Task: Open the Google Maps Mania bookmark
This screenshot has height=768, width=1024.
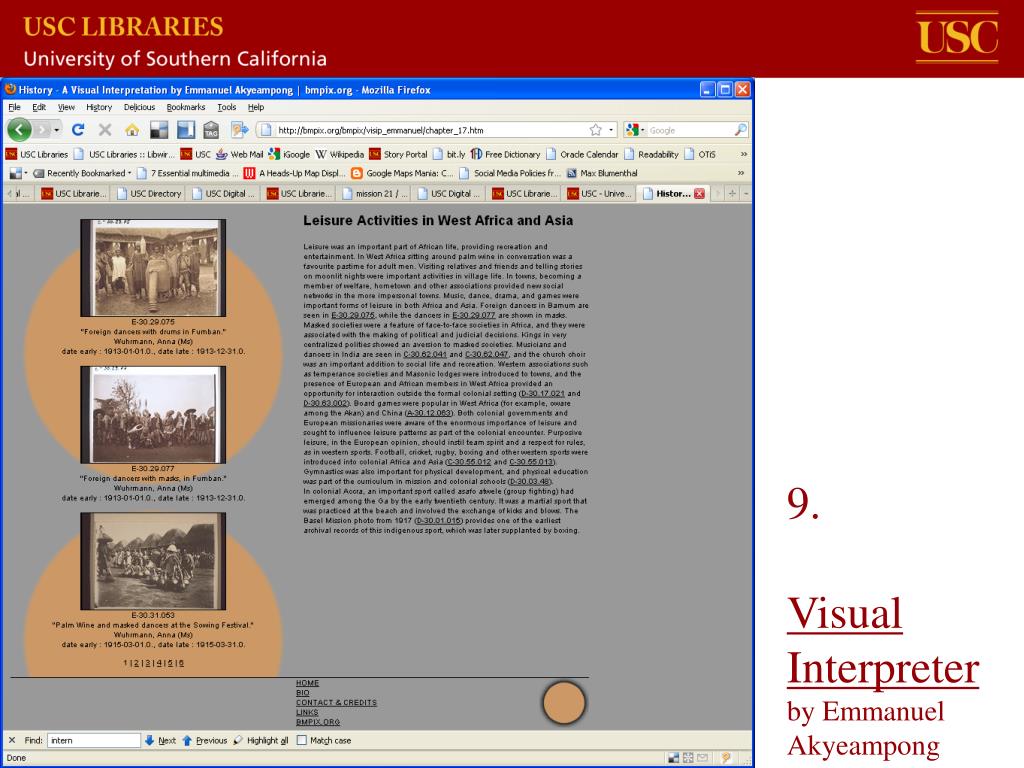Action: tap(402, 173)
